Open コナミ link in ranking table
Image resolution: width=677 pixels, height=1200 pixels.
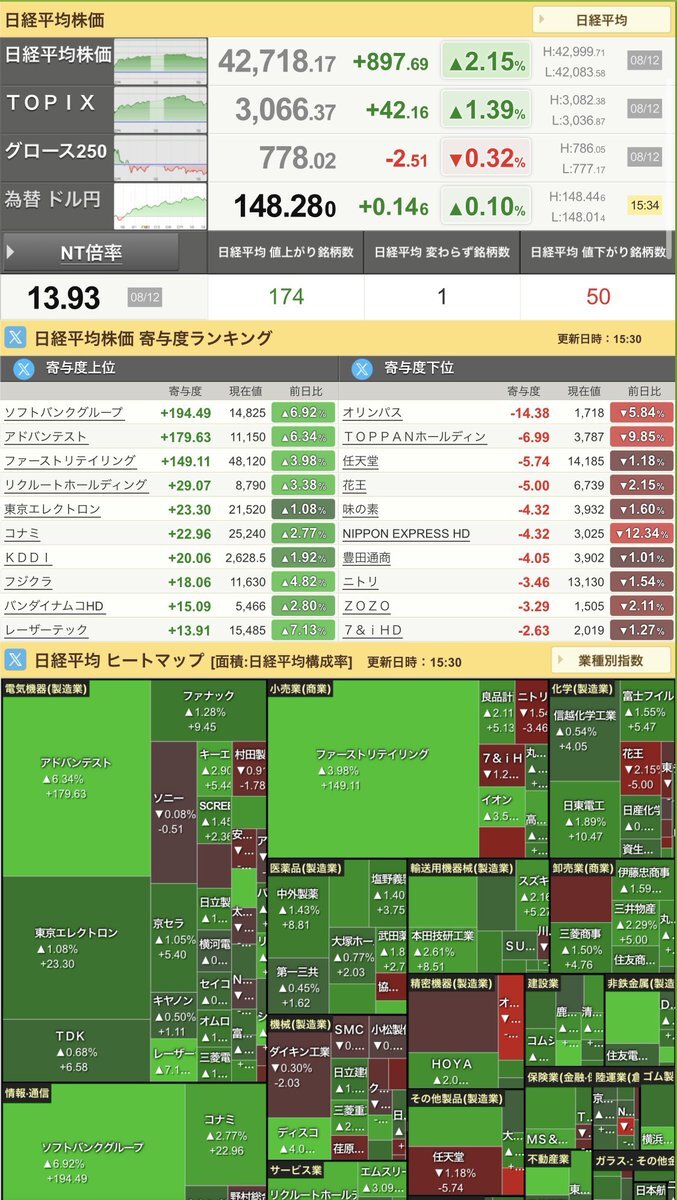pos(22,533)
